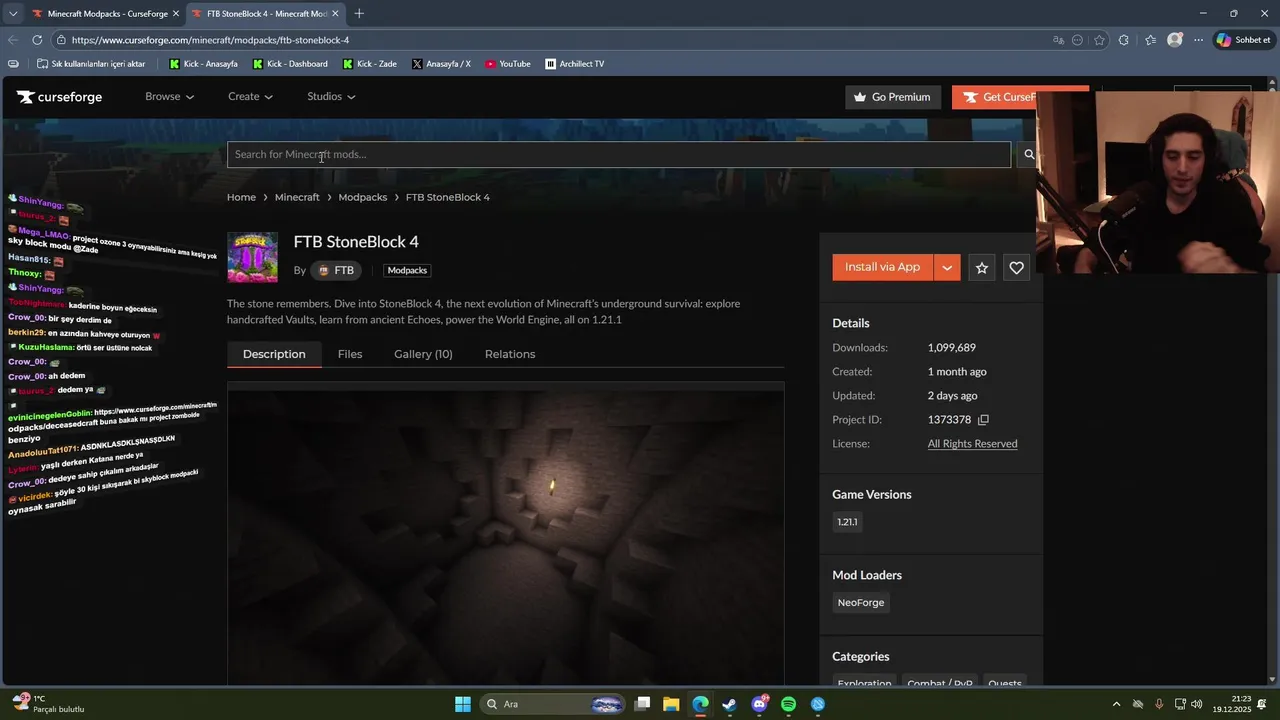
Task: Click the Modpacks category tag
Action: (x=407, y=270)
